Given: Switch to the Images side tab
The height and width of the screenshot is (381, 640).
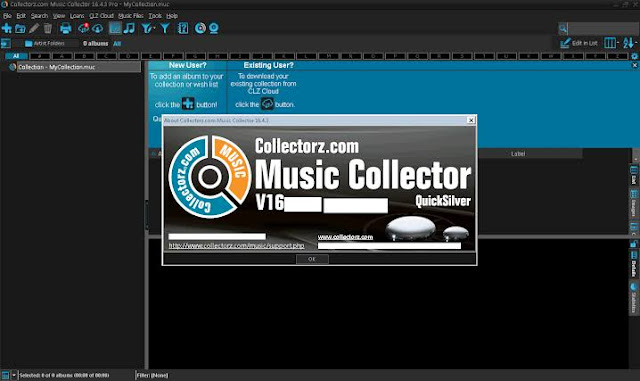Looking at the screenshot, I should pyautogui.click(x=634, y=204).
